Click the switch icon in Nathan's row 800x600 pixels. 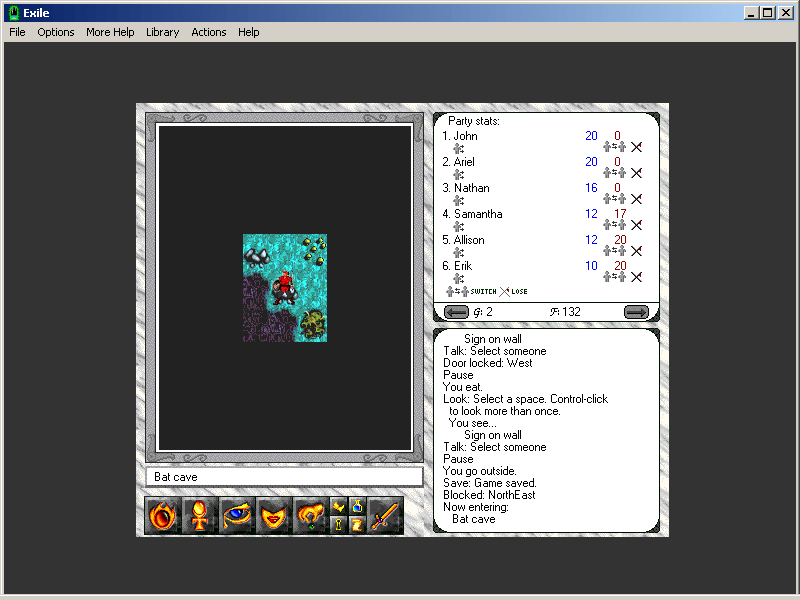click(614, 199)
